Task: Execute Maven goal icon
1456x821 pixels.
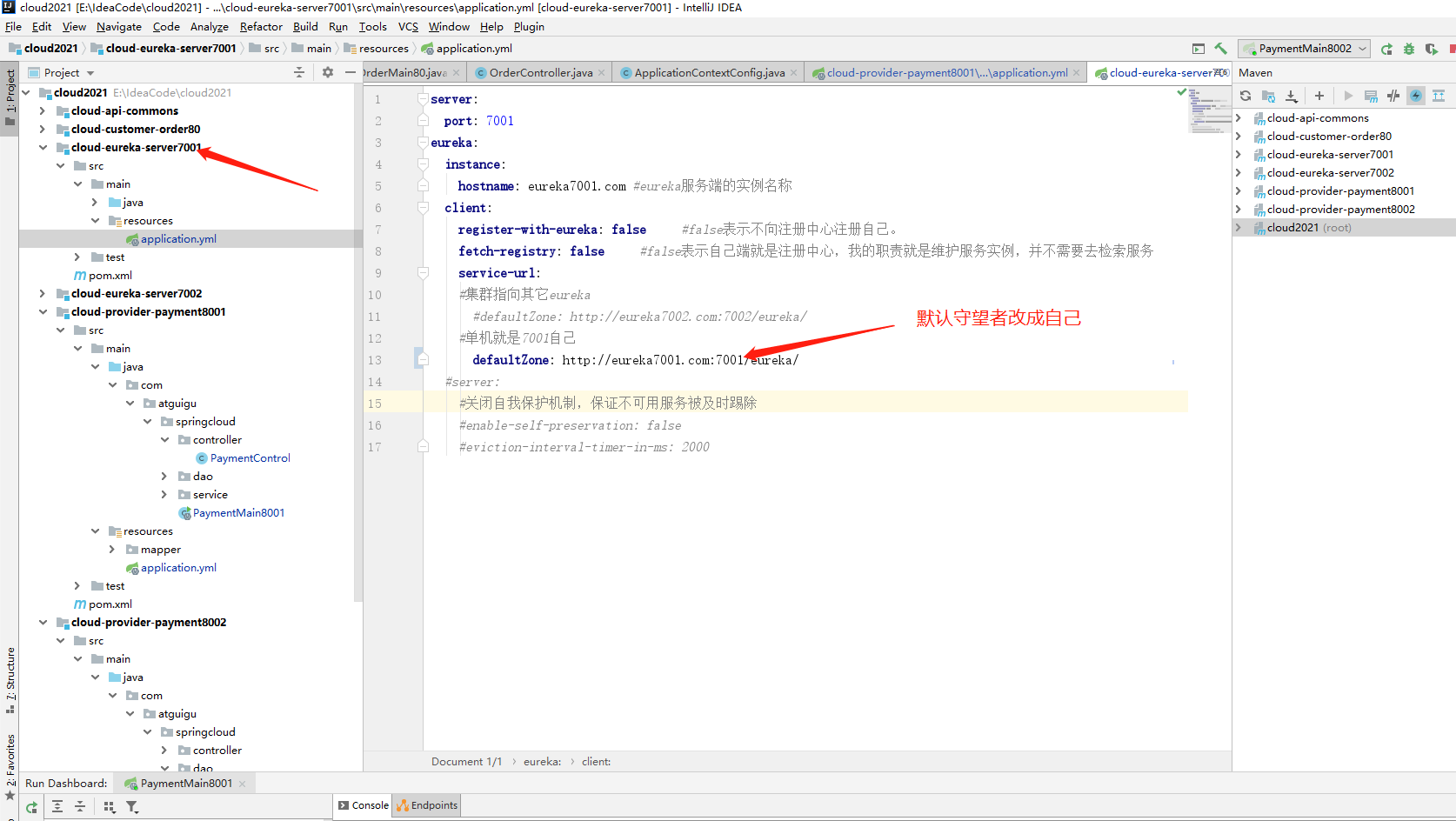Action: [1371, 96]
